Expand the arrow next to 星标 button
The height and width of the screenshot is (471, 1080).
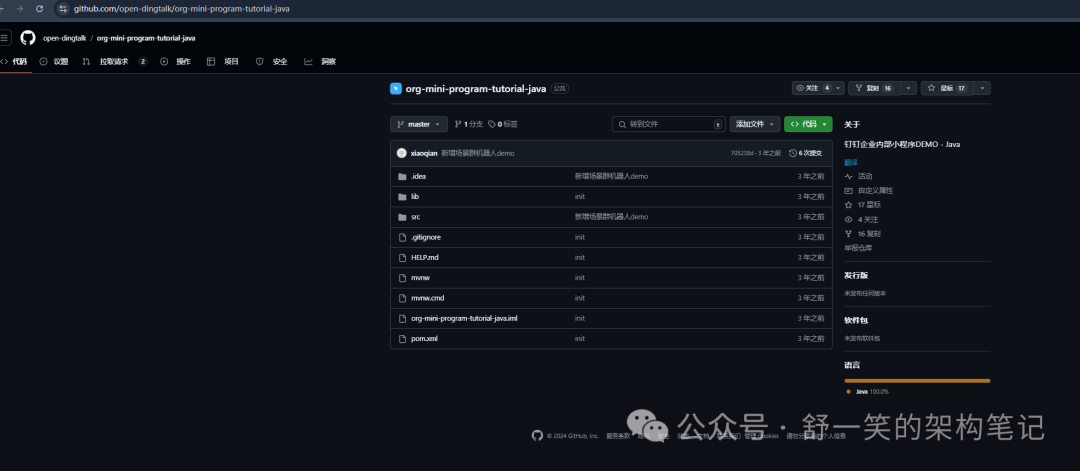pos(982,88)
